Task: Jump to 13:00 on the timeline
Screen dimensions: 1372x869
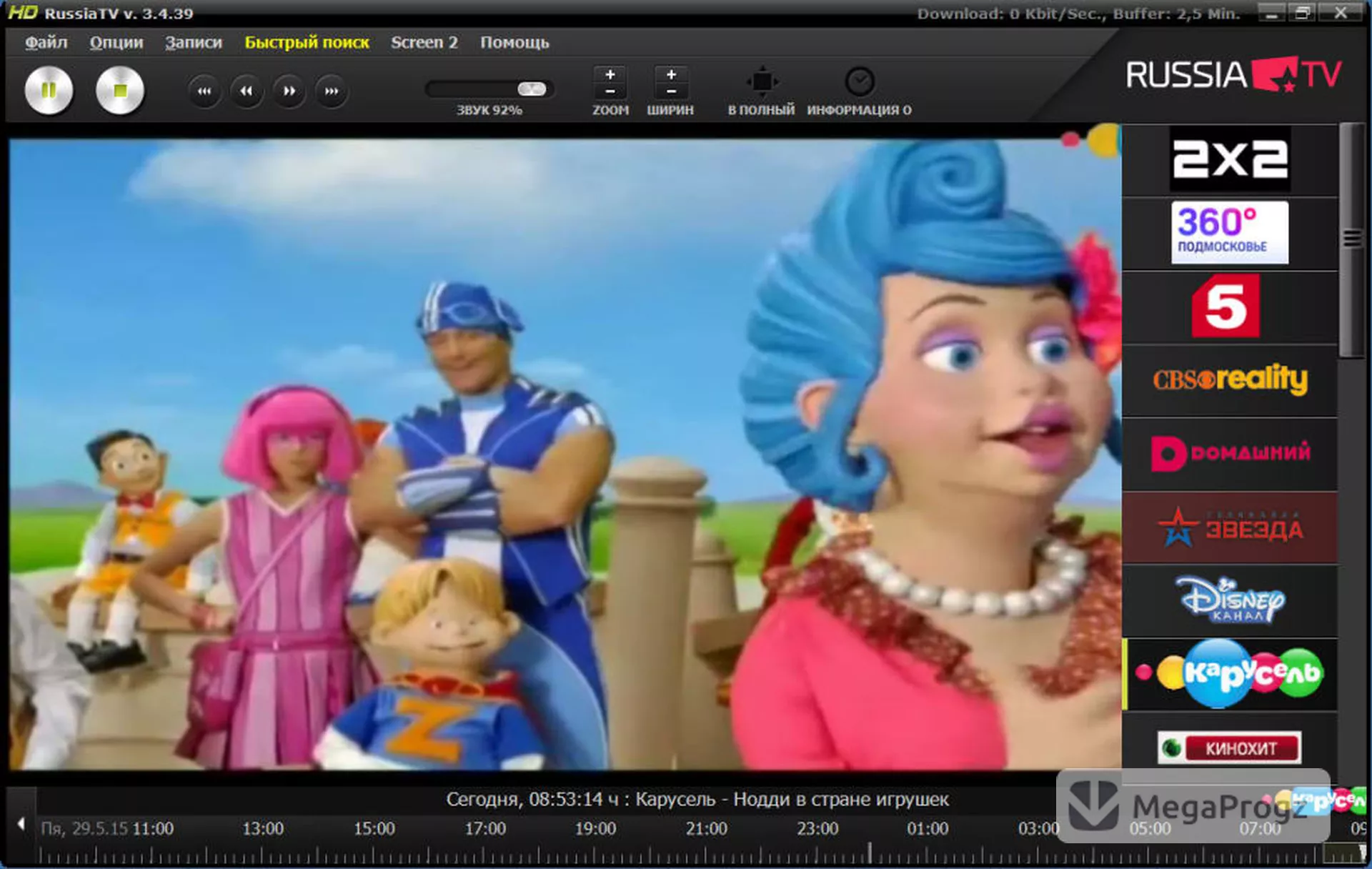Action: [x=263, y=828]
